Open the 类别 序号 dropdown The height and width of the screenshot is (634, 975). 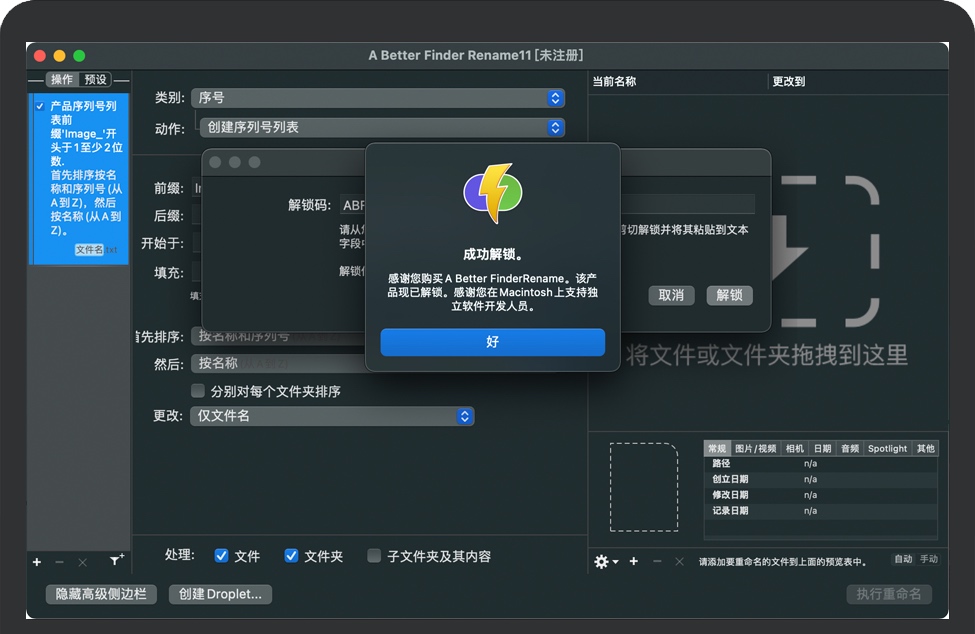pos(377,98)
